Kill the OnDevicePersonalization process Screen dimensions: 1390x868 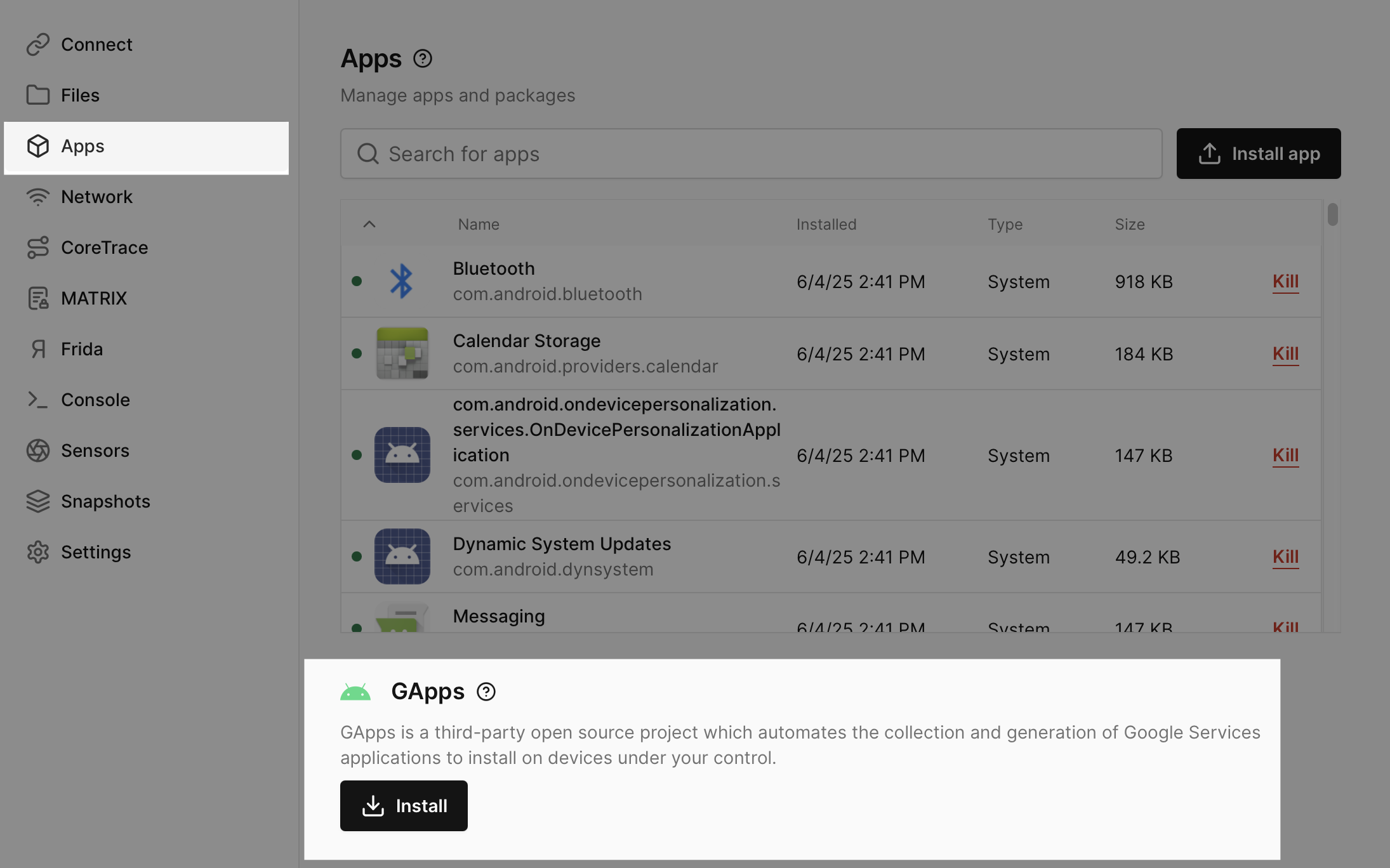1286,455
